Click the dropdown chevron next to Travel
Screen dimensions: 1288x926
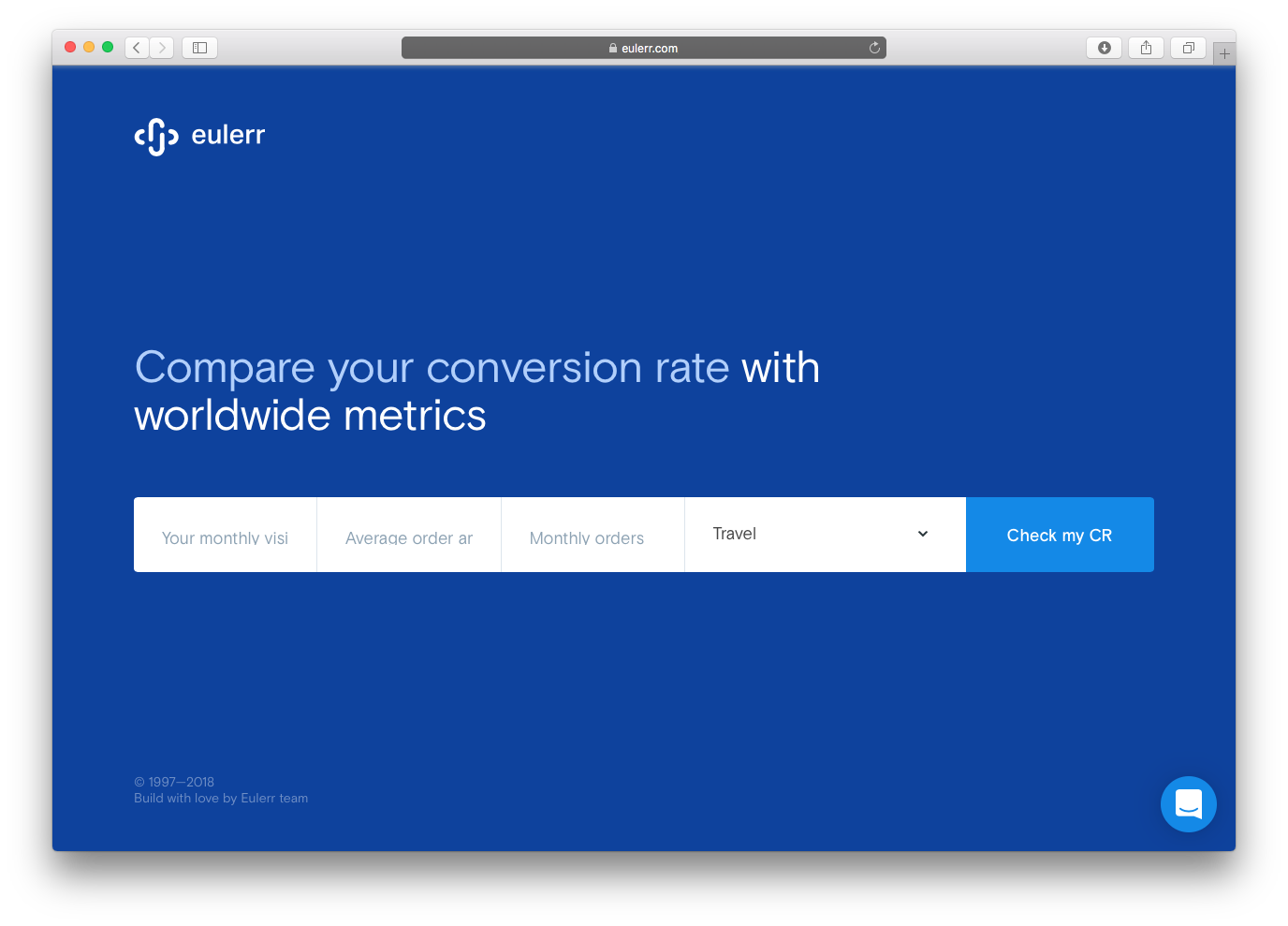tap(923, 534)
